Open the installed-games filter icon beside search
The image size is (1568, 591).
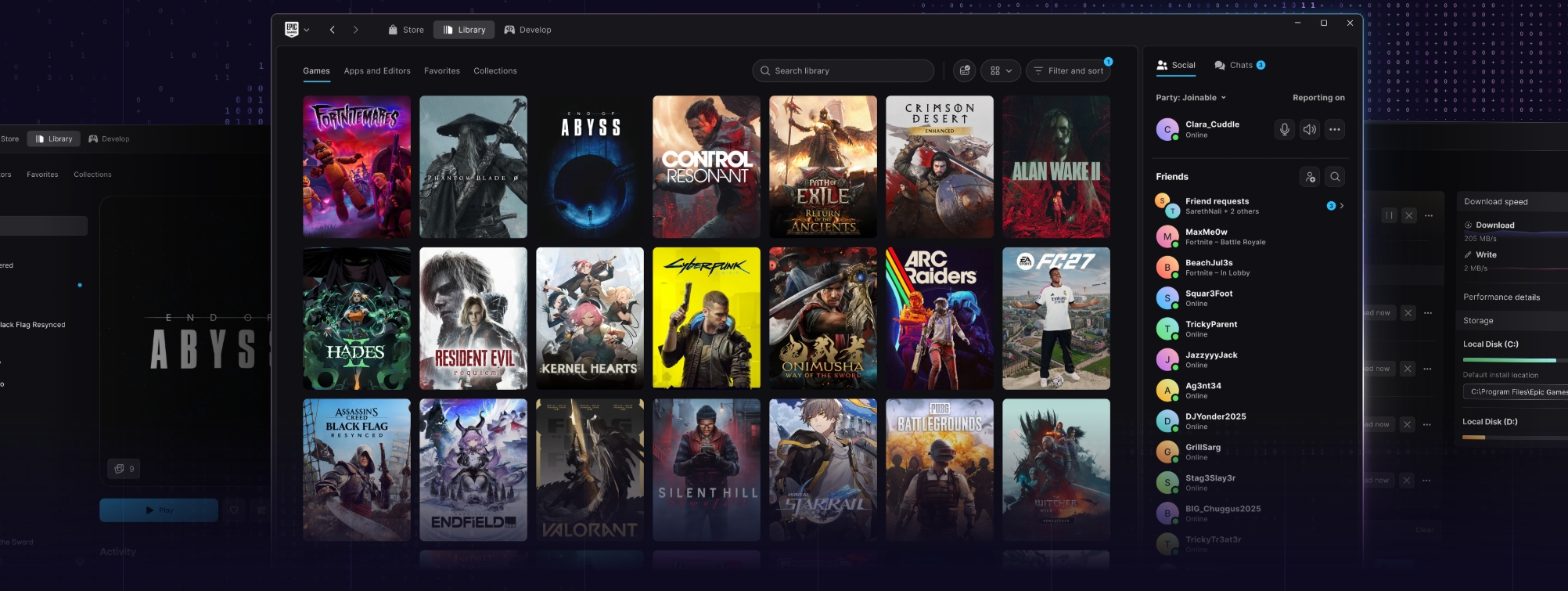(965, 70)
